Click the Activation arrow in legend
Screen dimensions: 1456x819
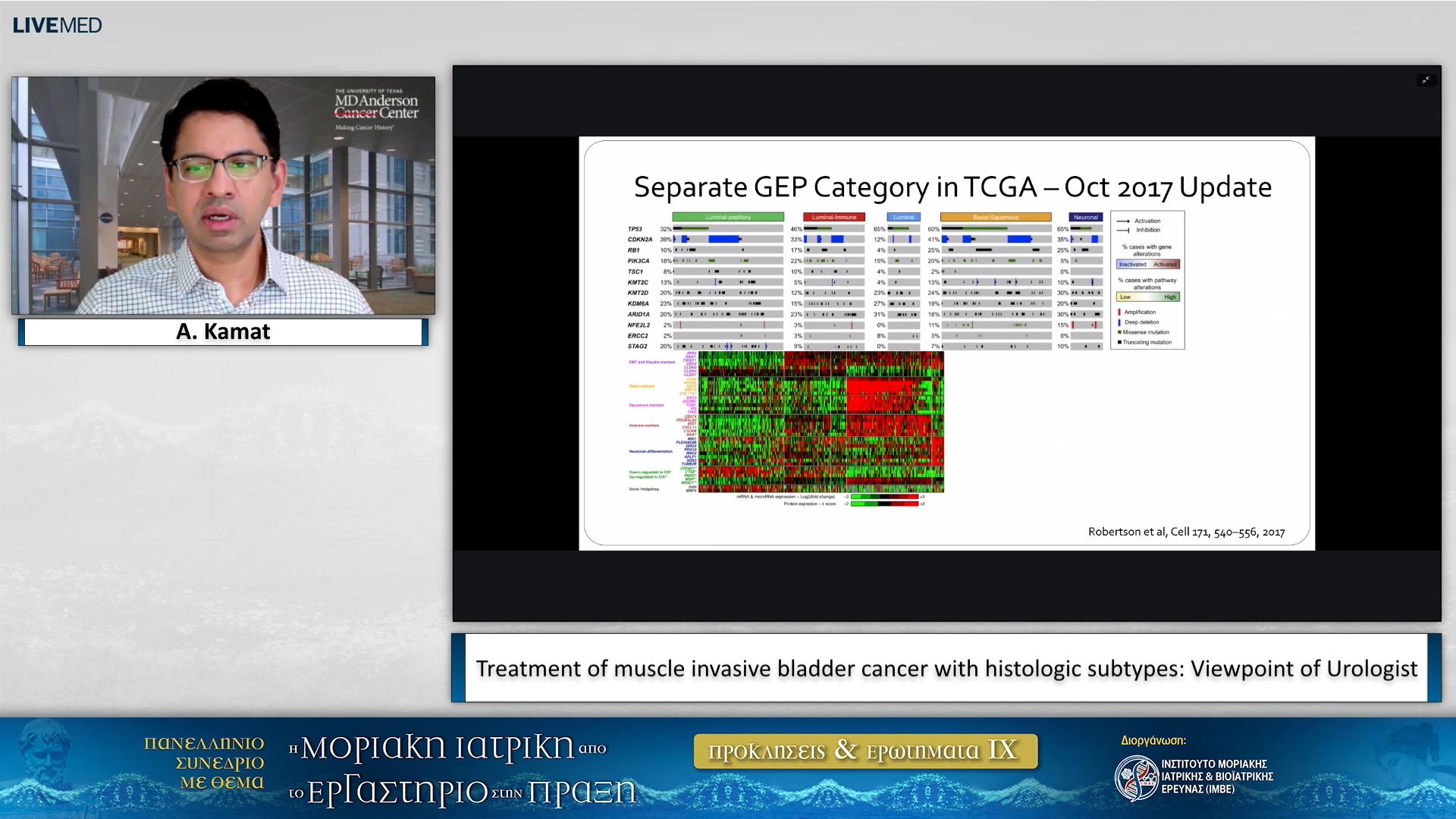1123,221
